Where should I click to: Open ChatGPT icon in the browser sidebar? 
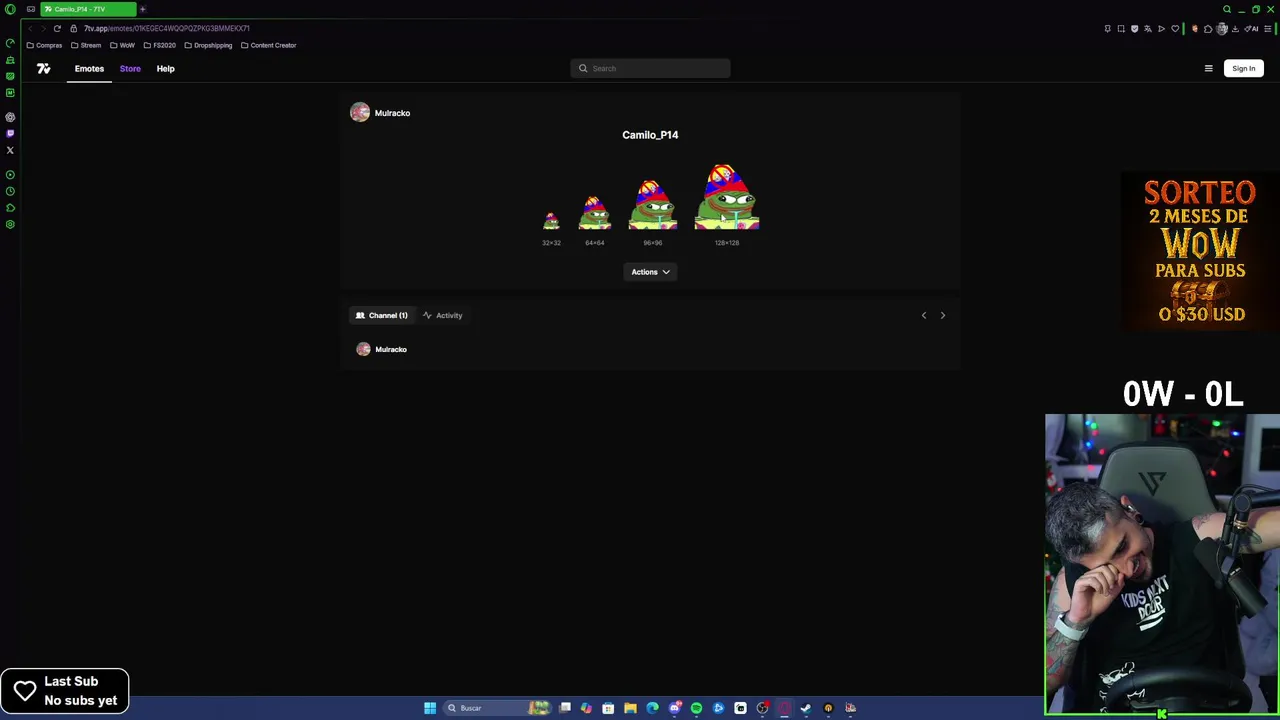10,117
